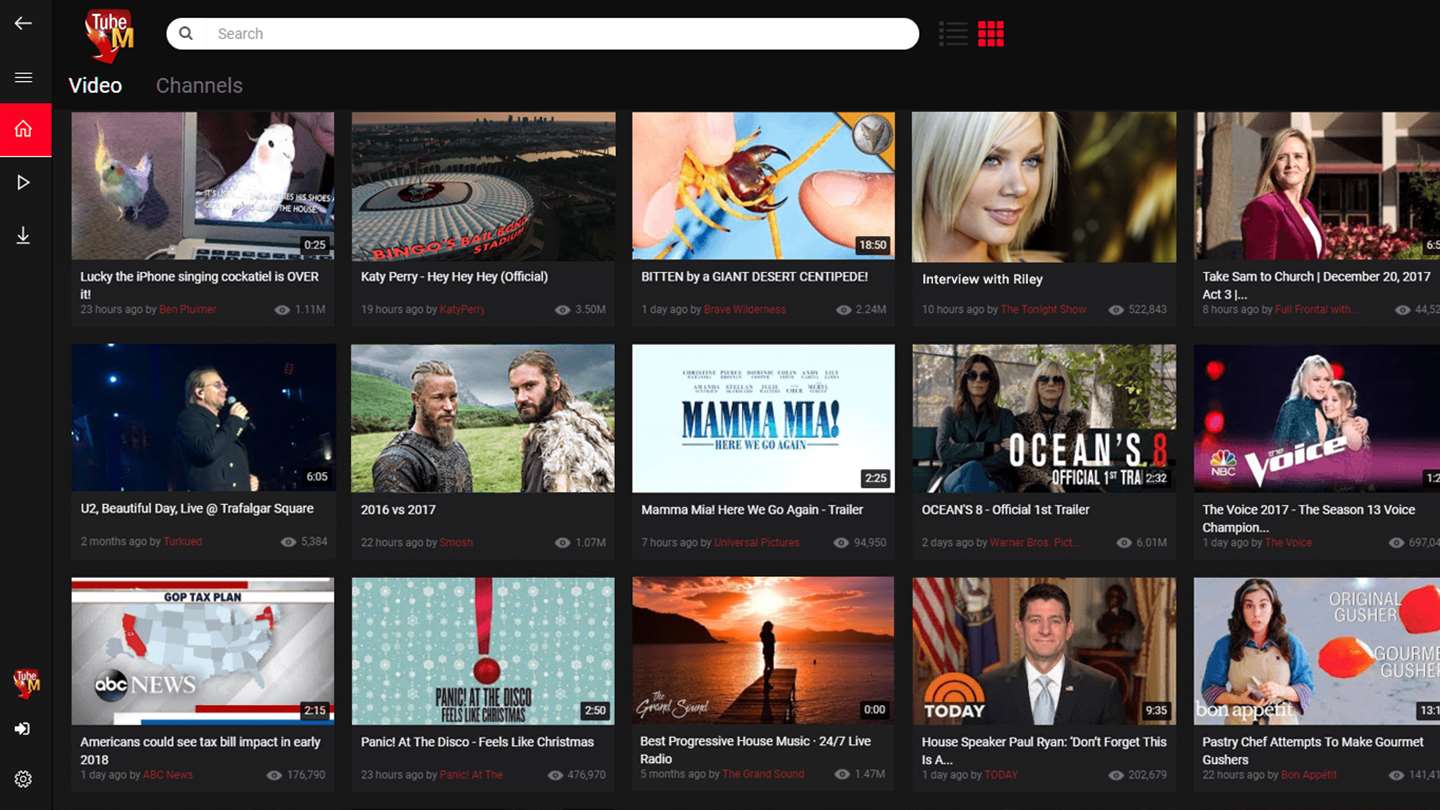The width and height of the screenshot is (1440, 810).
Task: Open Katy Perry stadium video thumbnail
Action: tap(483, 186)
